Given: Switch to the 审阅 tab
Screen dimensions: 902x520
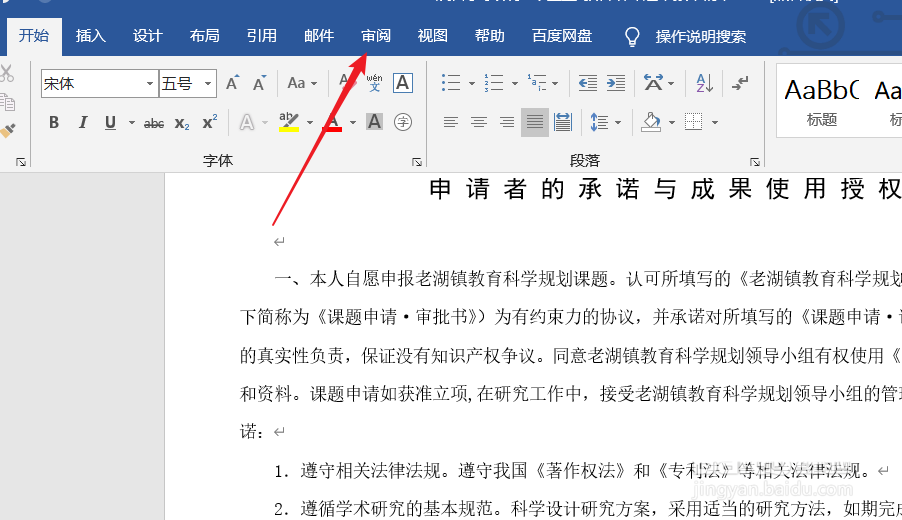Looking at the screenshot, I should pyautogui.click(x=376, y=36).
